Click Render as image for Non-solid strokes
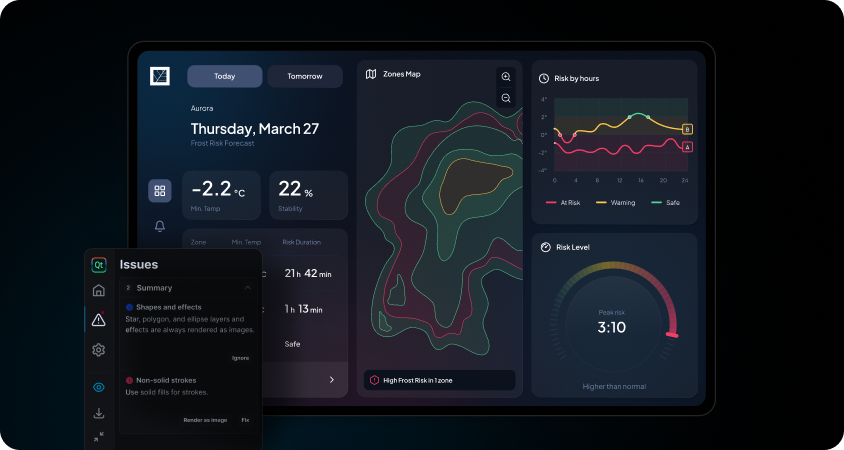 pyautogui.click(x=205, y=420)
